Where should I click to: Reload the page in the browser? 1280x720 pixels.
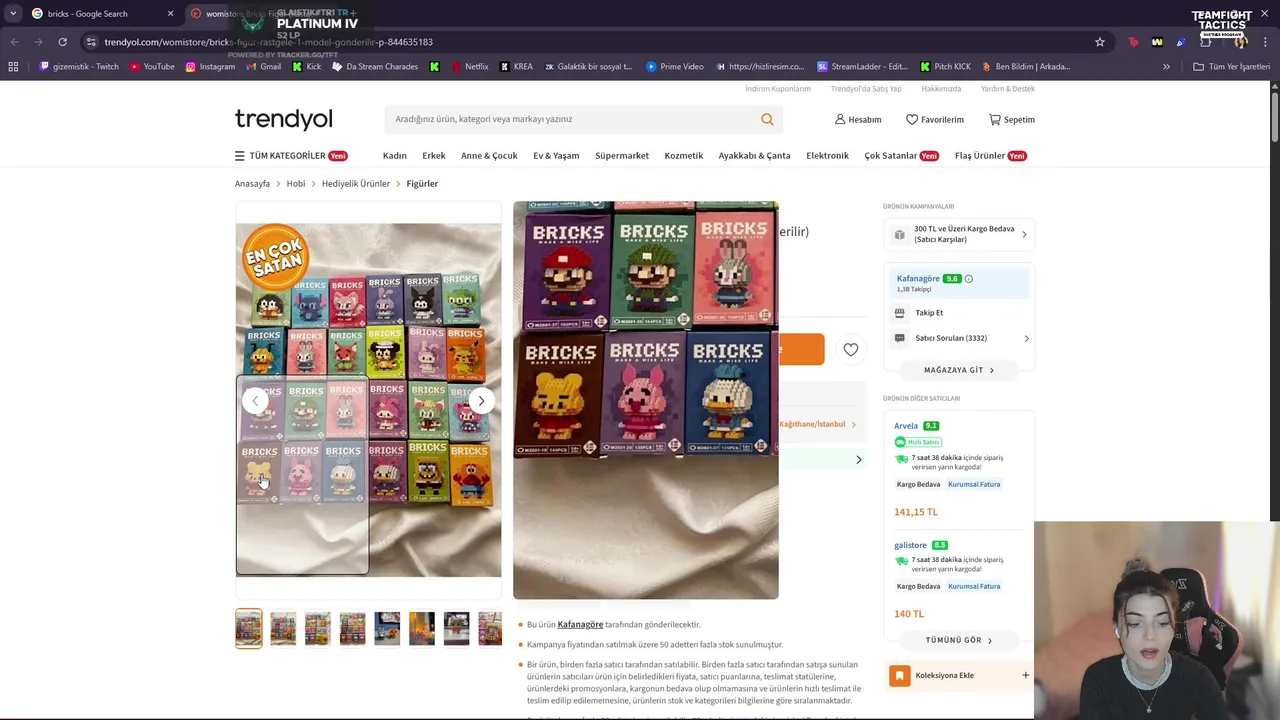click(62, 42)
